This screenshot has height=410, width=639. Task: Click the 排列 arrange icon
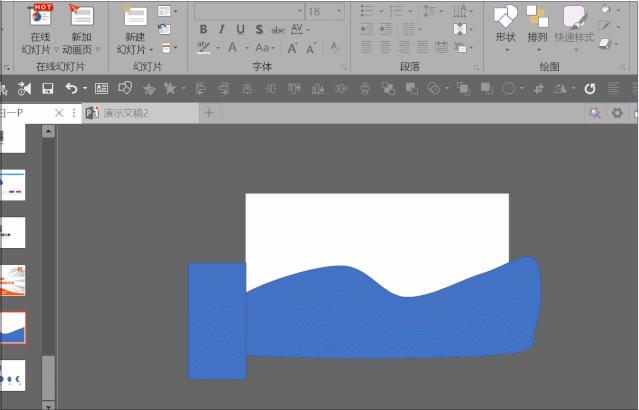click(x=537, y=17)
